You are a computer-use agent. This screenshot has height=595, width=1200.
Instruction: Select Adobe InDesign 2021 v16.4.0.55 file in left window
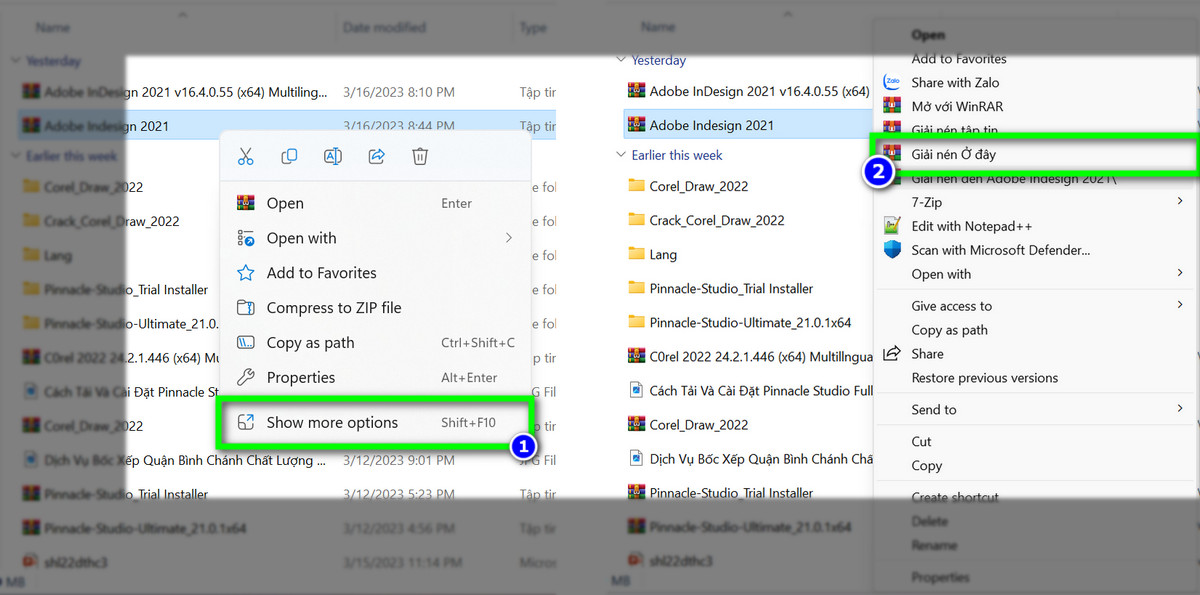pyautogui.click(x=185, y=92)
